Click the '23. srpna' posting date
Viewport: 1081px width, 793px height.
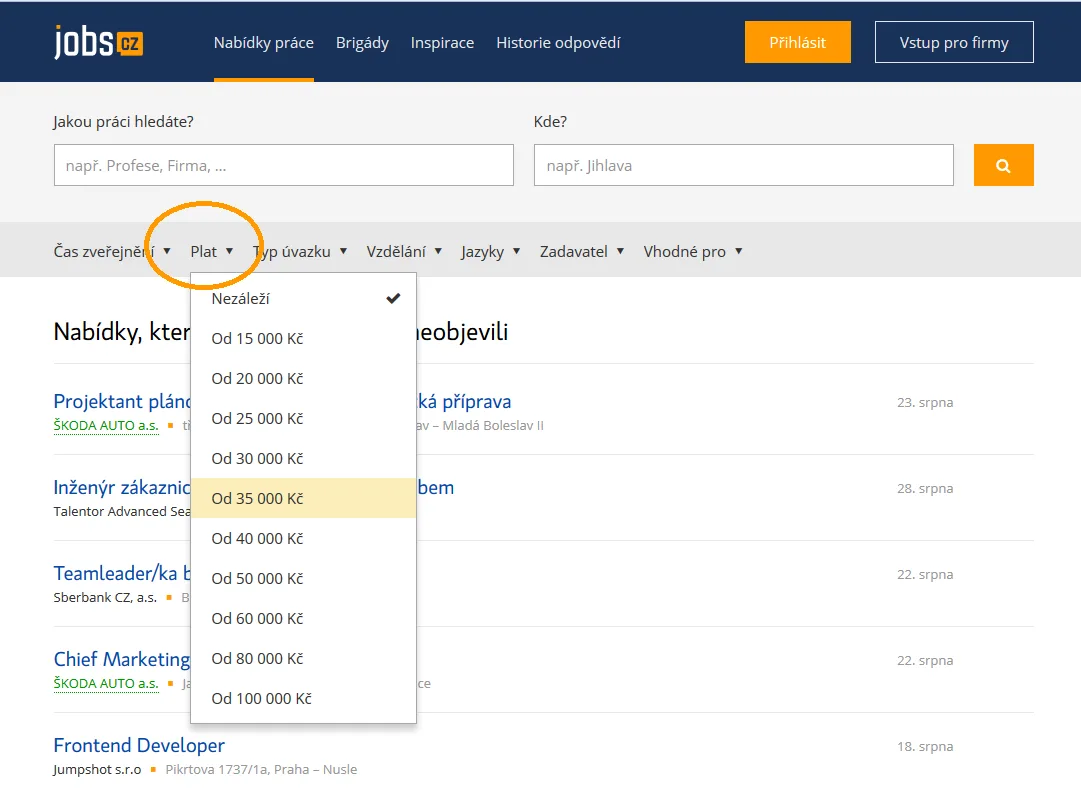point(925,402)
